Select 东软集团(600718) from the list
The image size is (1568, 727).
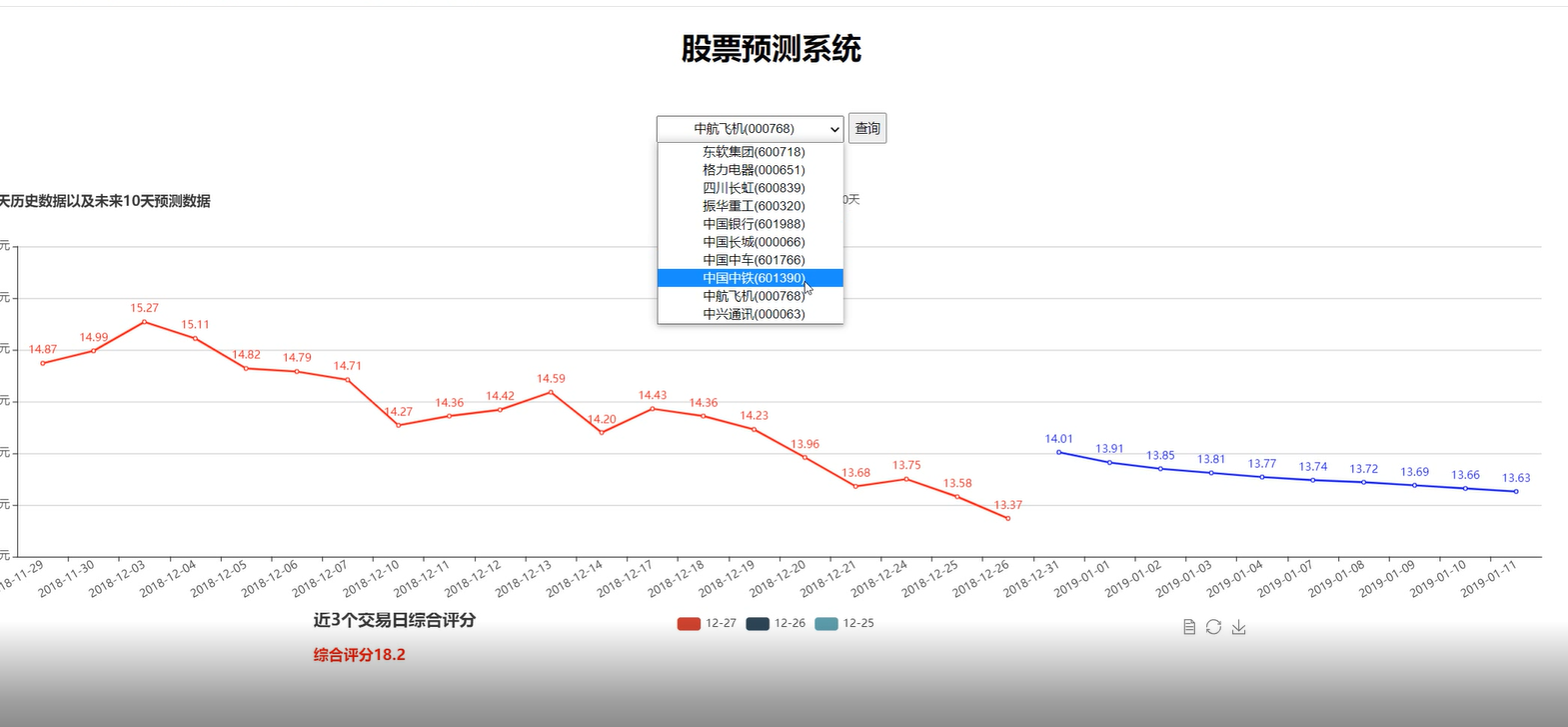click(751, 152)
